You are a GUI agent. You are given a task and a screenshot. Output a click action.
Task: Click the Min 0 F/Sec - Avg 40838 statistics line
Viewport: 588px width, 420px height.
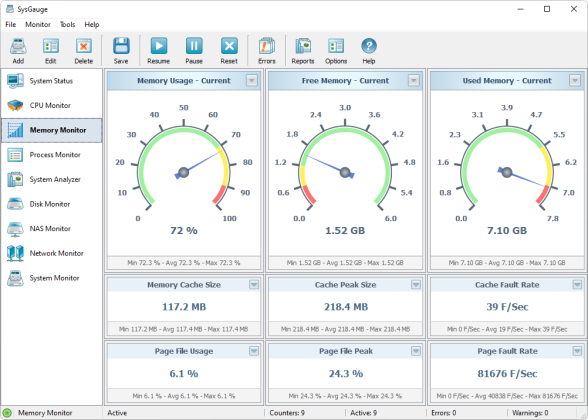click(507, 396)
